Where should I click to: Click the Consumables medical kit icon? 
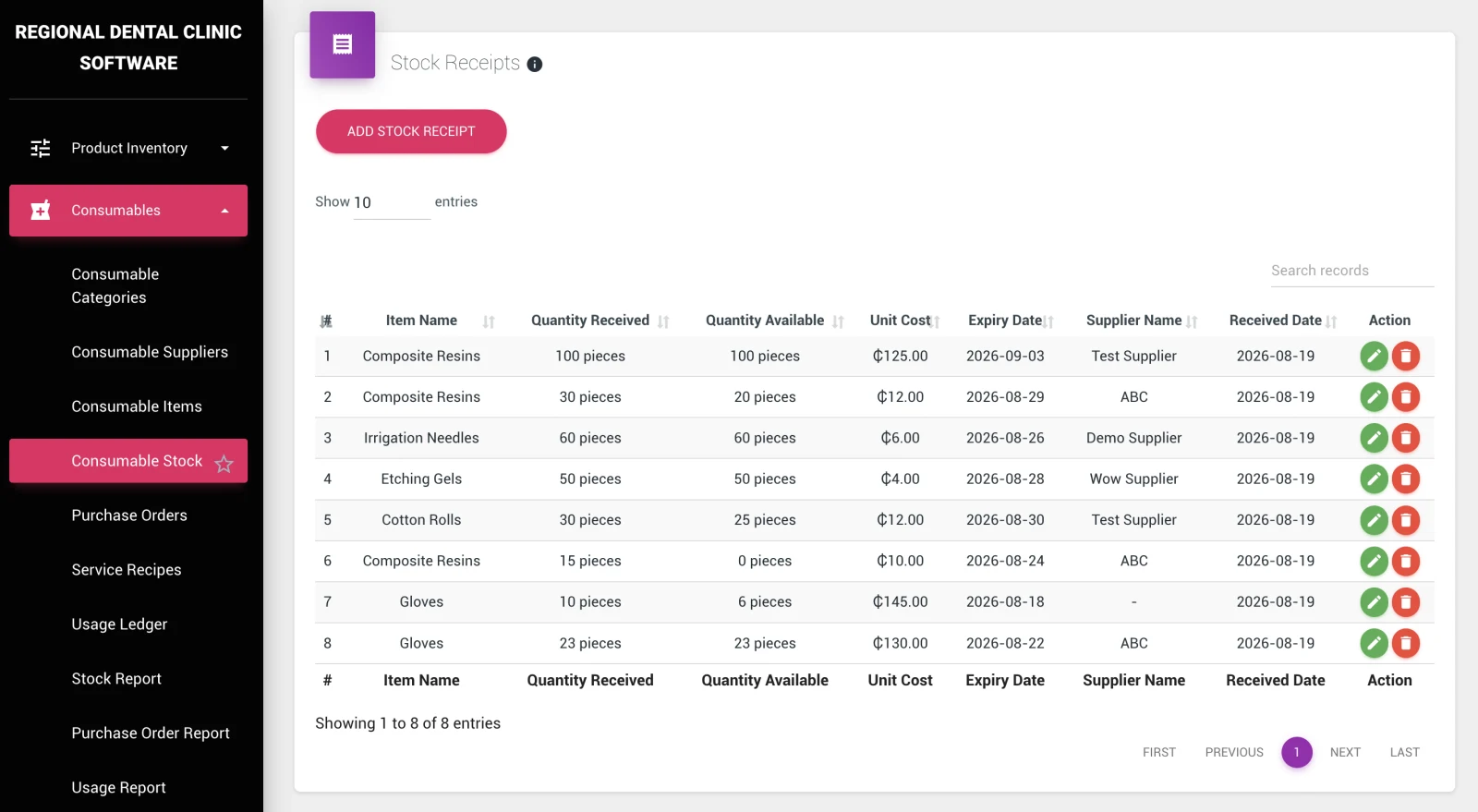41,211
